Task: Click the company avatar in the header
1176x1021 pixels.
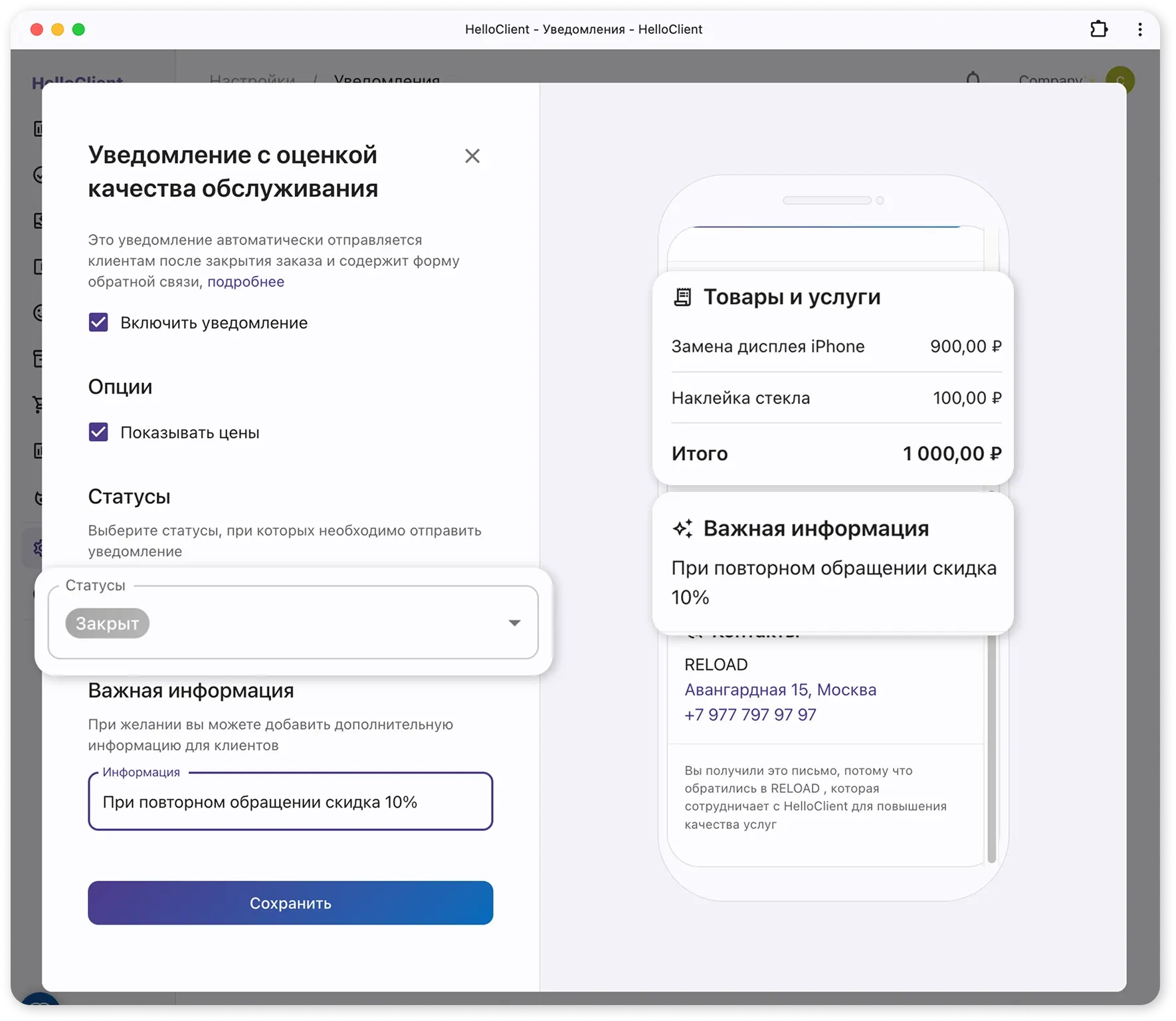Action: [x=1122, y=79]
